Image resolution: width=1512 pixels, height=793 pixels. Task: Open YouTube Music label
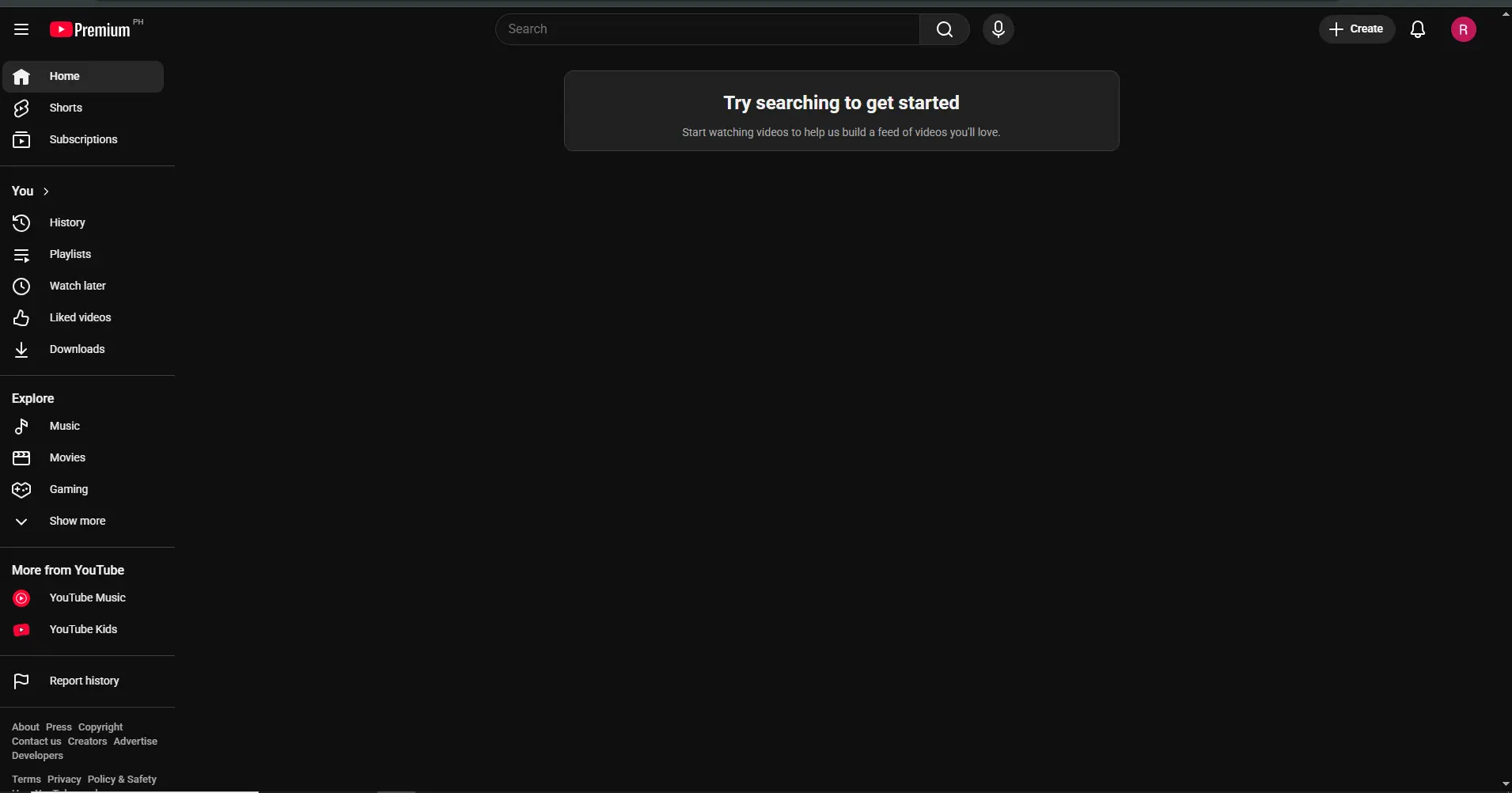(x=88, y=598)
